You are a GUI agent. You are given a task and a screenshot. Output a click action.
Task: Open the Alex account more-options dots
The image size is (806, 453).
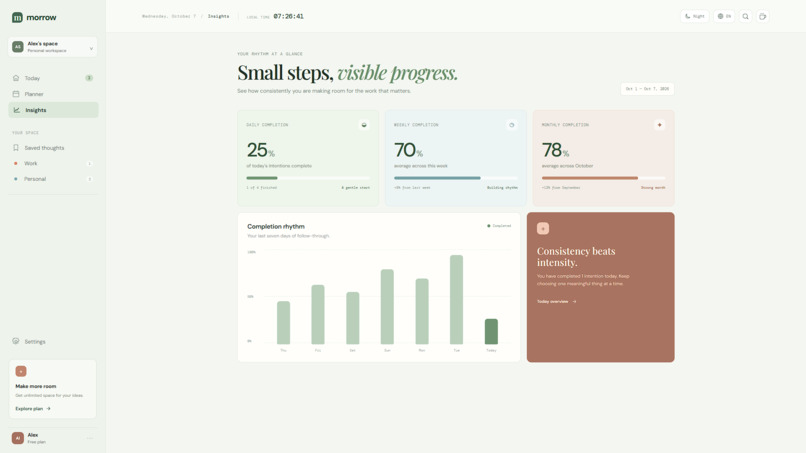(x=90, y=438)
